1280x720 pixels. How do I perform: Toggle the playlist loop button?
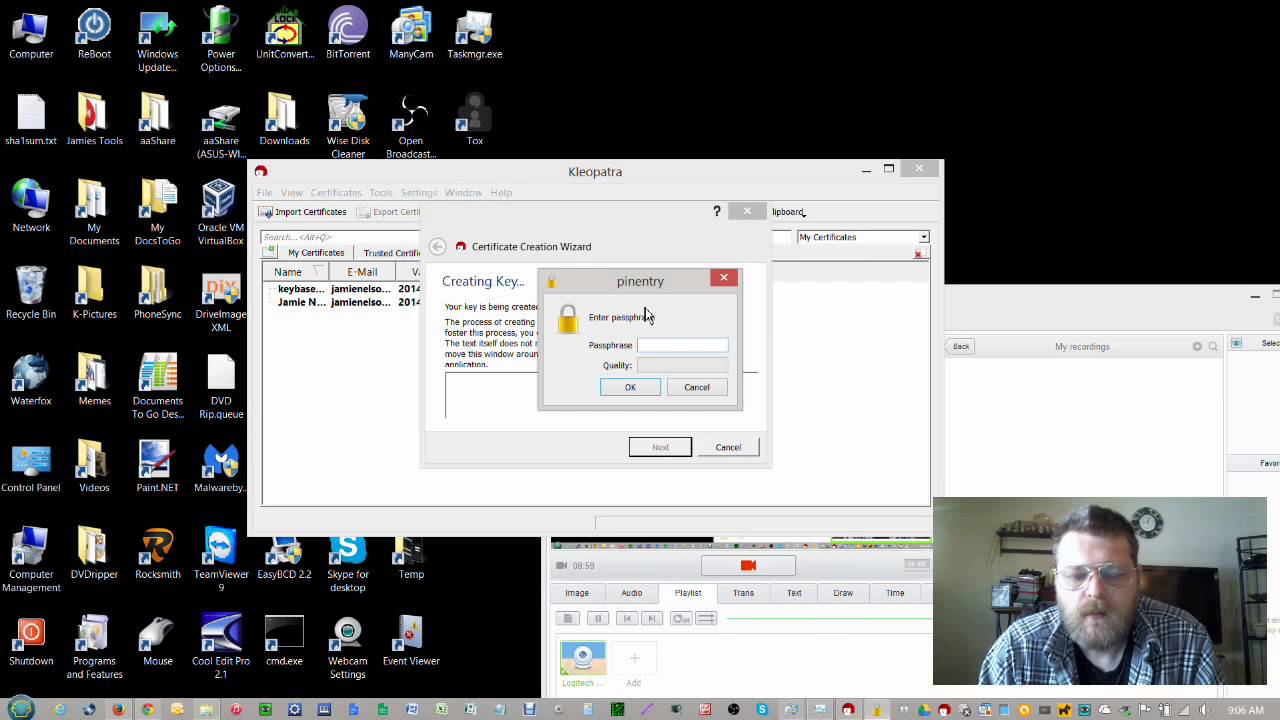click(682, 619)
